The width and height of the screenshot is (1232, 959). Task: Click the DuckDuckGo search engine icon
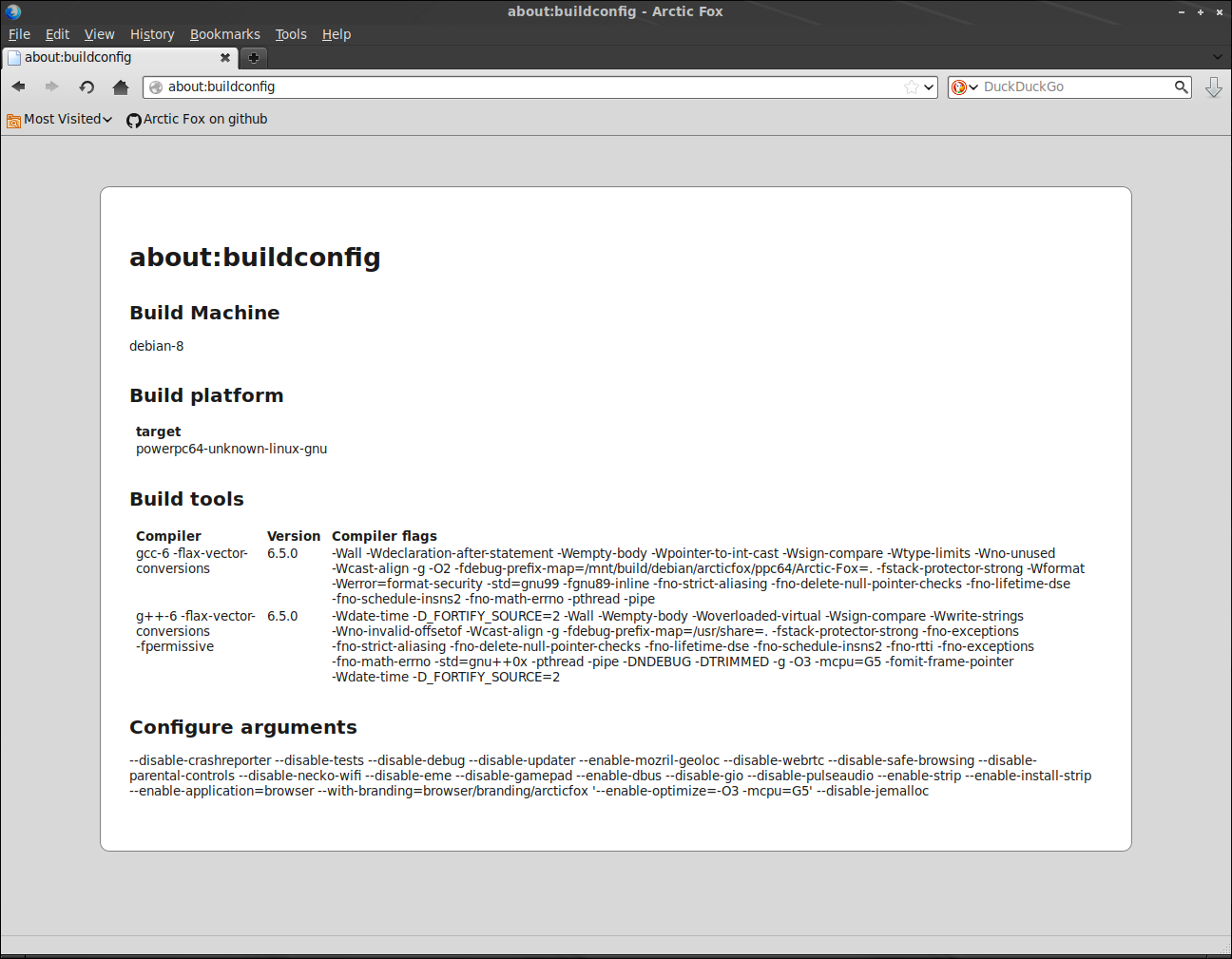click(959, 86)
